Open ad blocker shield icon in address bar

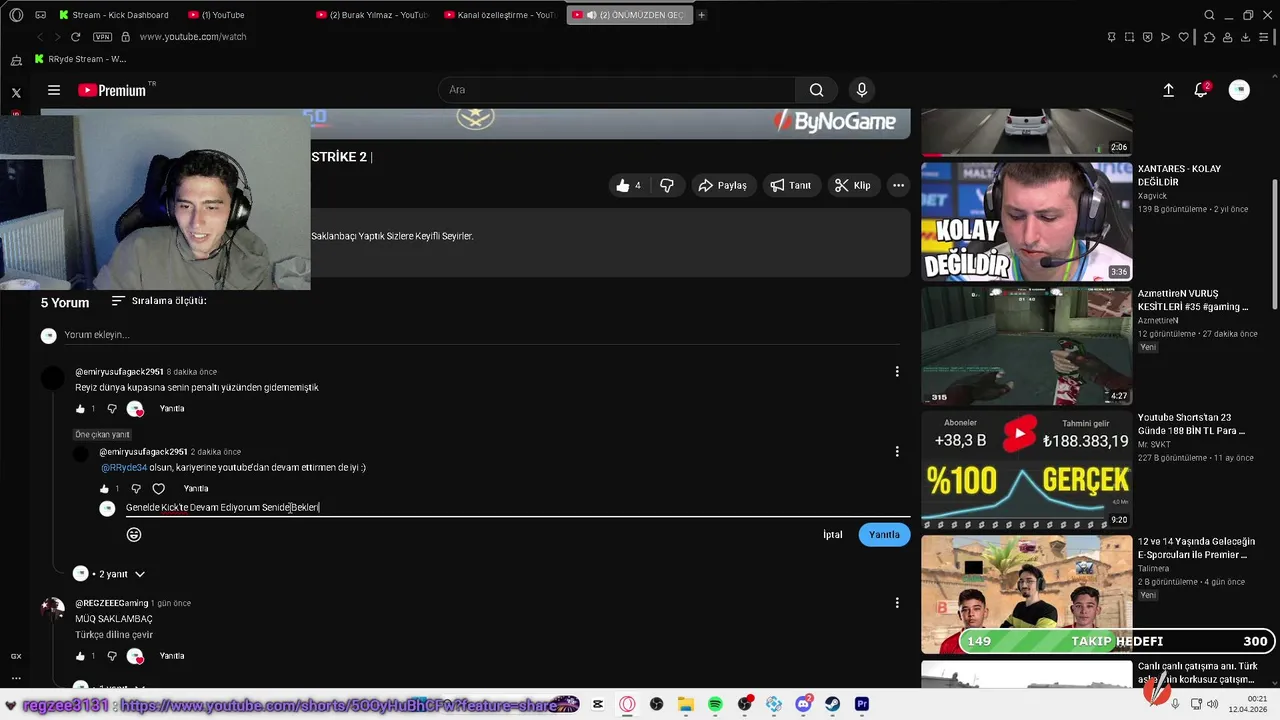pos(1147,37)
